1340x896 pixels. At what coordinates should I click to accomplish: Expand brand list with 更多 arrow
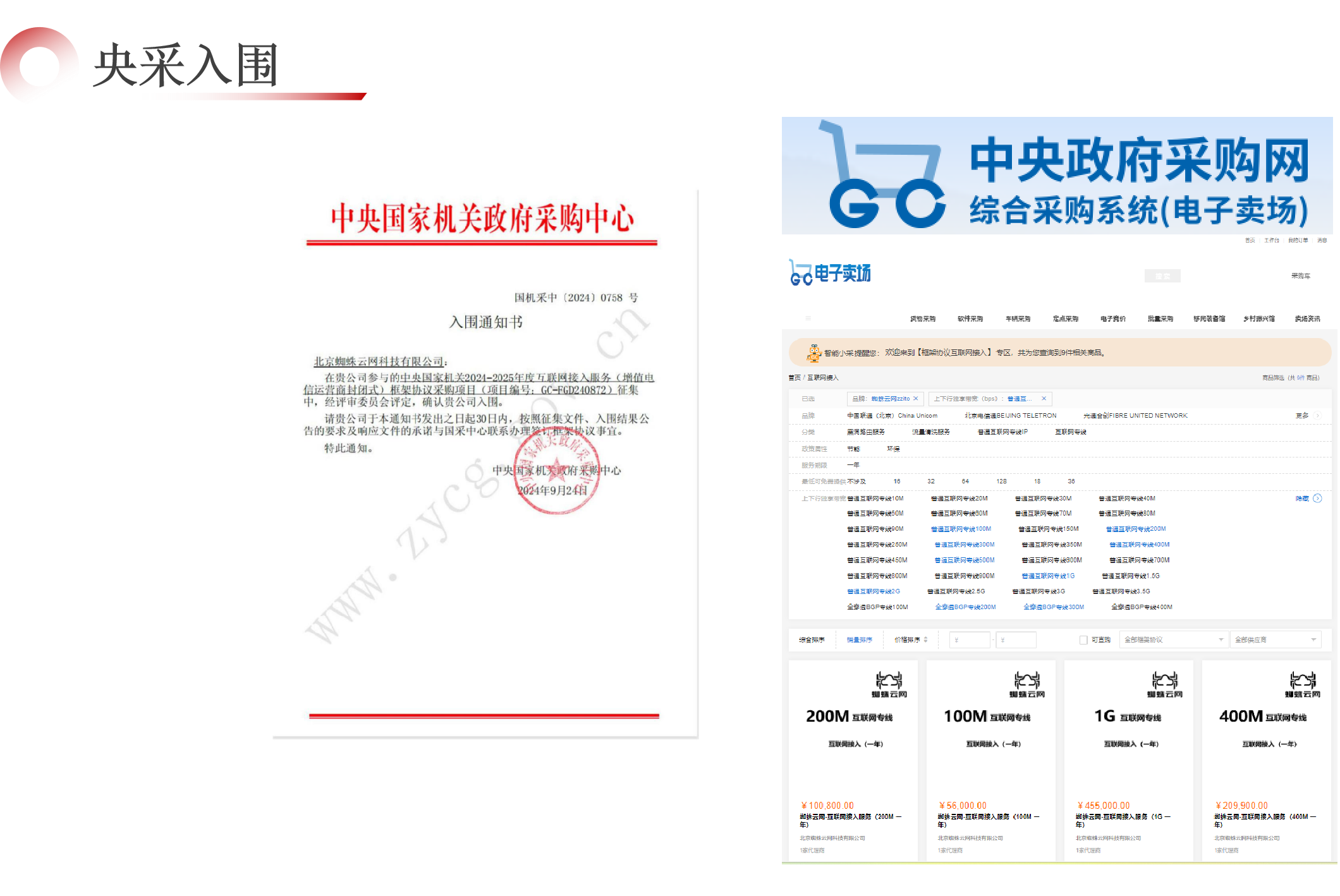click(1317, 416)
